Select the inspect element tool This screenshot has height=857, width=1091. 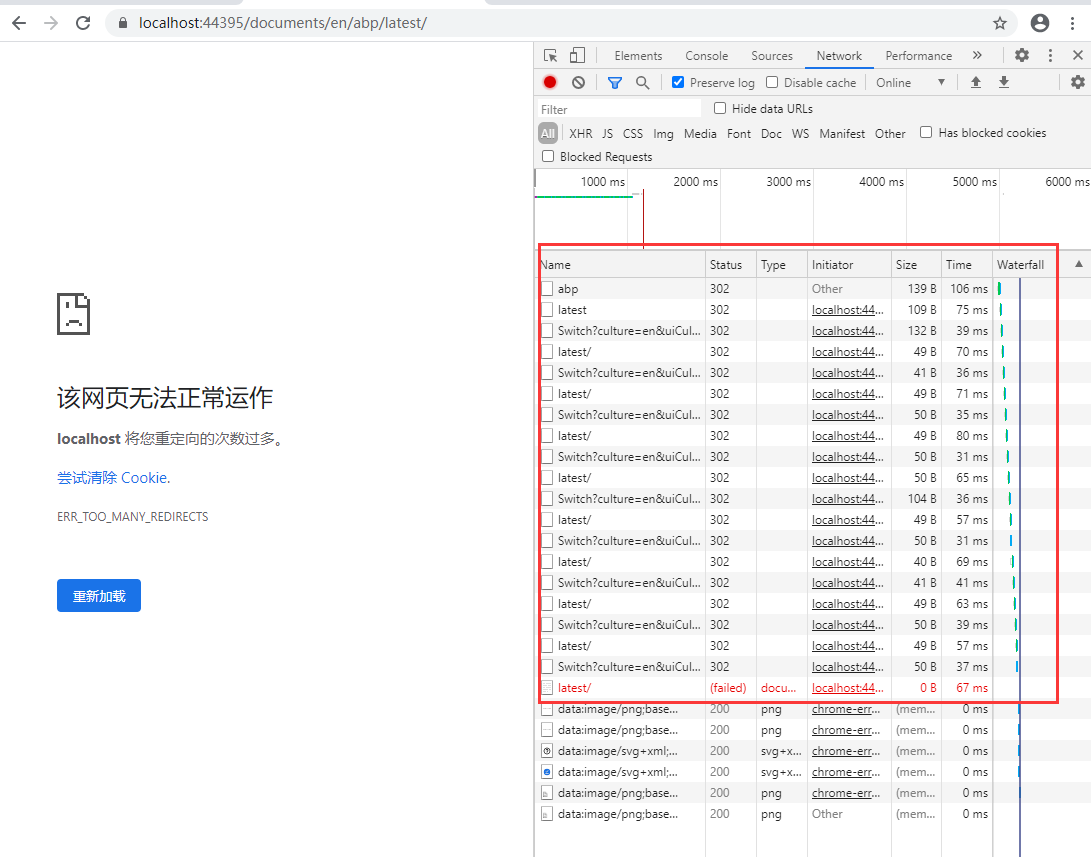(x=551, y=55)
